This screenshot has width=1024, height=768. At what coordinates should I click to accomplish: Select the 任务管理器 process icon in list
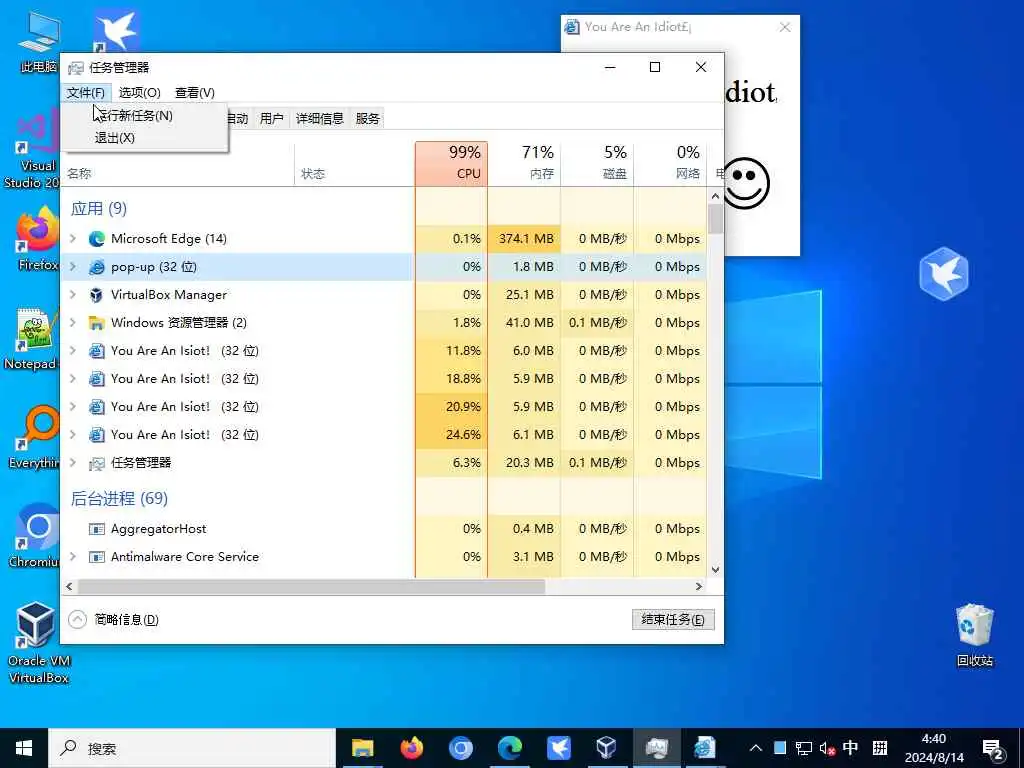click(97, 464)
